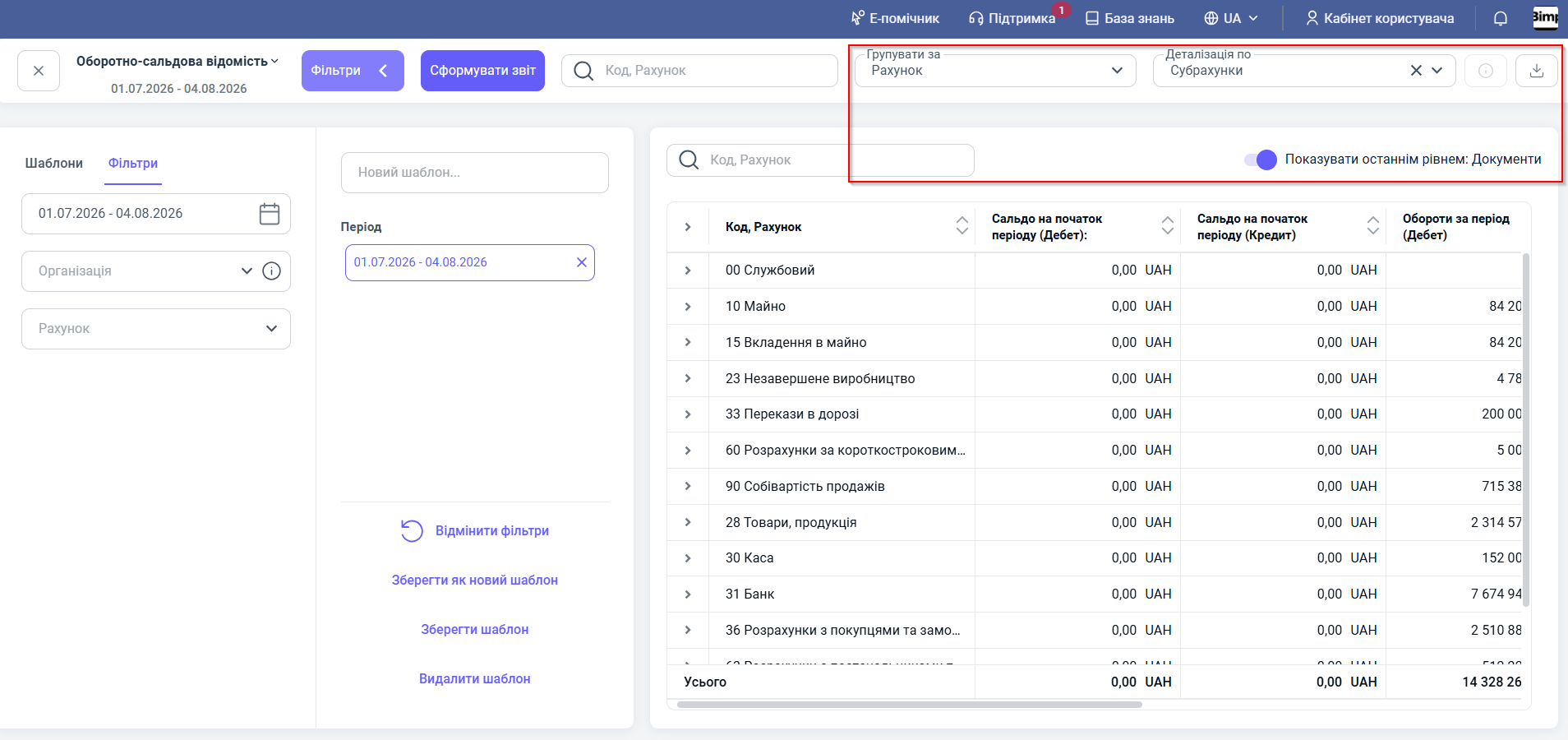Viewport: 1568px width, 740px height.
Task: Expand the 23 Незавершене виробництво row
Action: (688, 378)
